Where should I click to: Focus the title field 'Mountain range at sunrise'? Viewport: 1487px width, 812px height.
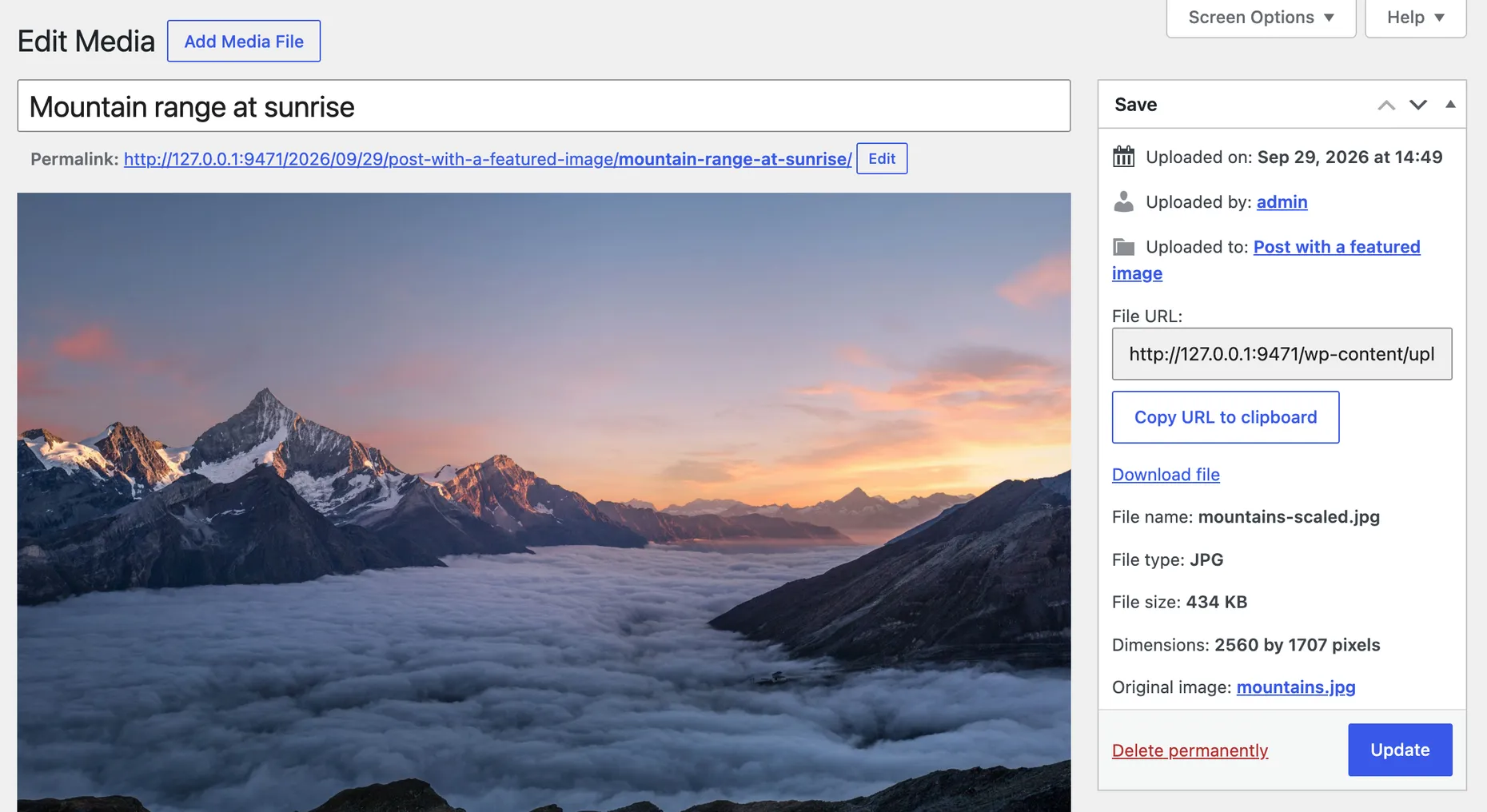click(544, 106)
